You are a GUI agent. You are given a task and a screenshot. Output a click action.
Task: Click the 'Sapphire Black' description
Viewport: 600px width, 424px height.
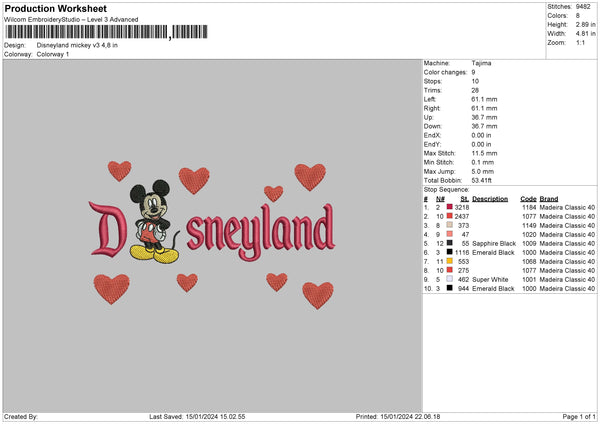(494, 243)
